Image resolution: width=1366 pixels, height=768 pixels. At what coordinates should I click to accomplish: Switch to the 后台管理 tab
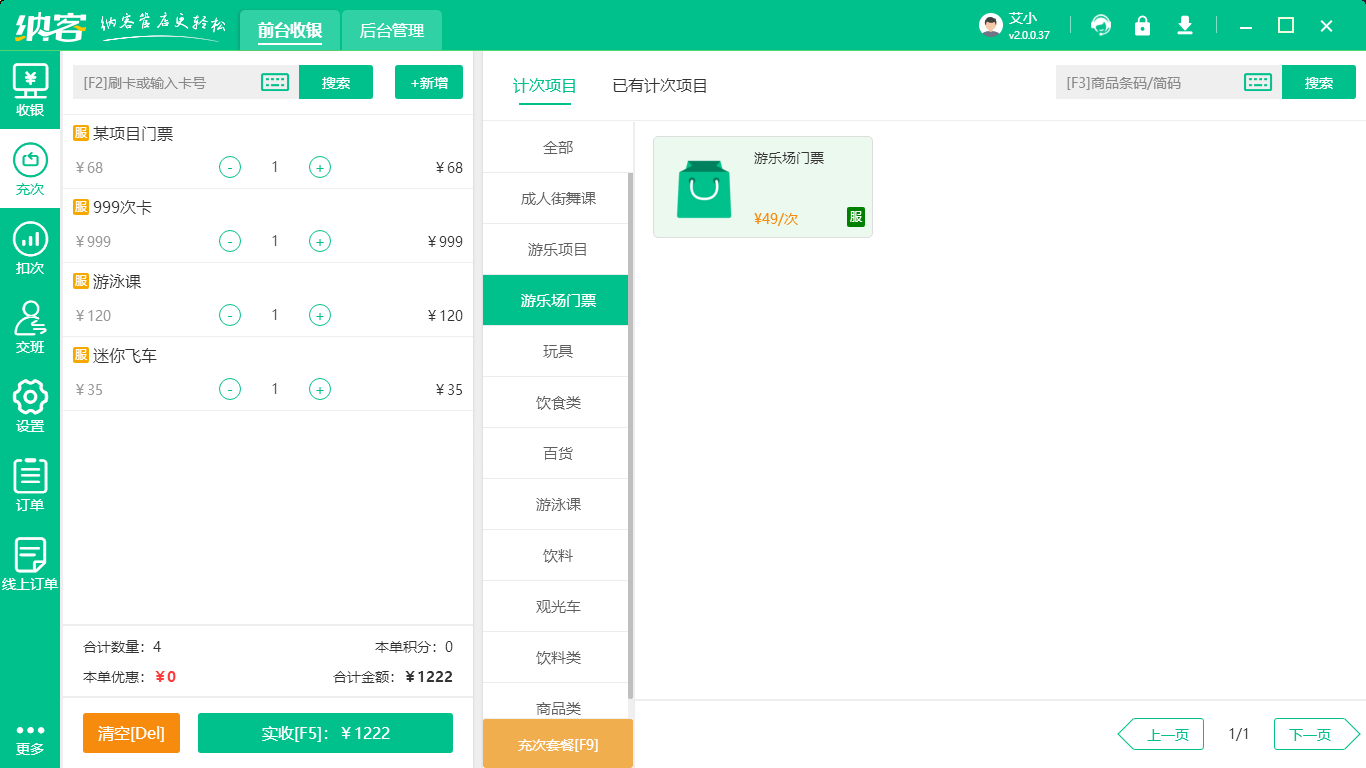(x=391, y=30)
